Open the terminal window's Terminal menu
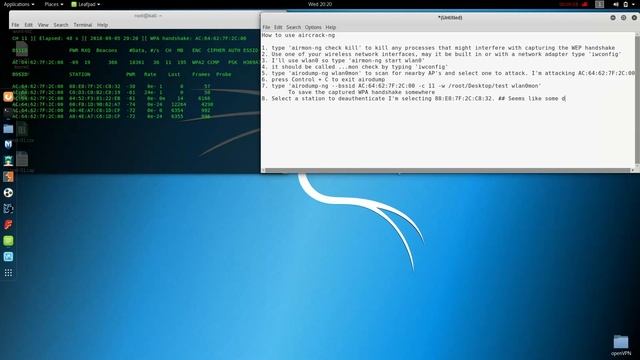The image size is (640, 360). pyautogui.click(x=82, y=25)
